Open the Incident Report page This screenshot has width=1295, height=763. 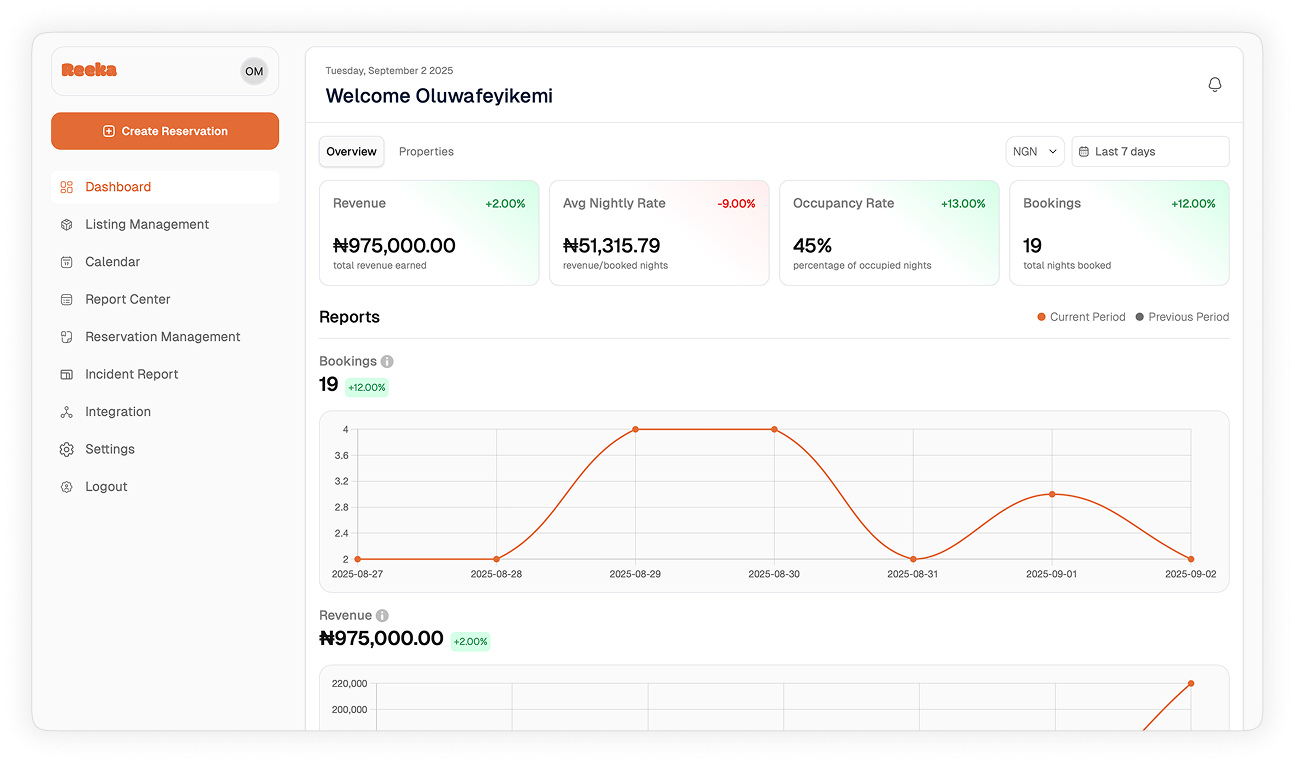pyautogui.click(x=130, y=374)
